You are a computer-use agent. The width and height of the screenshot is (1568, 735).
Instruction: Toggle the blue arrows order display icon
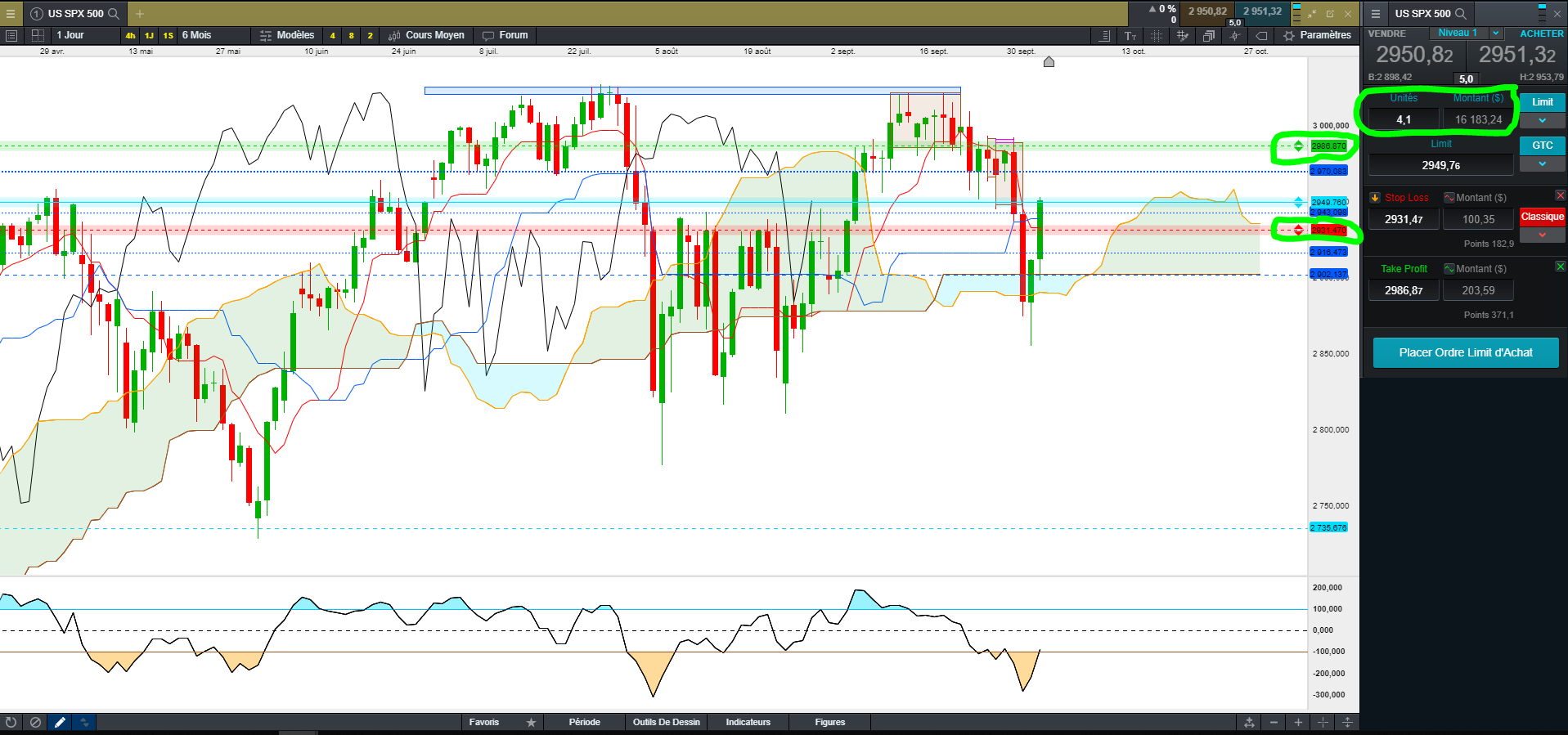point(84,722)
